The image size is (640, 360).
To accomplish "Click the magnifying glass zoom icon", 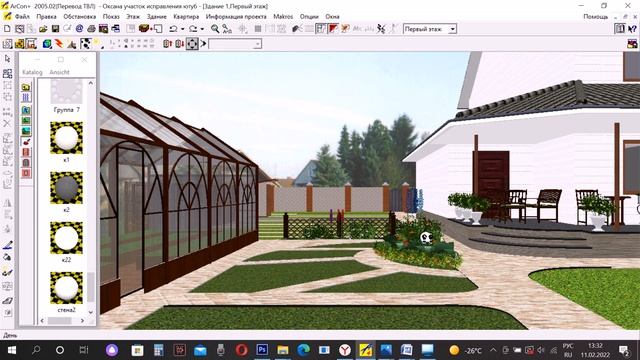I will (215, 29).
